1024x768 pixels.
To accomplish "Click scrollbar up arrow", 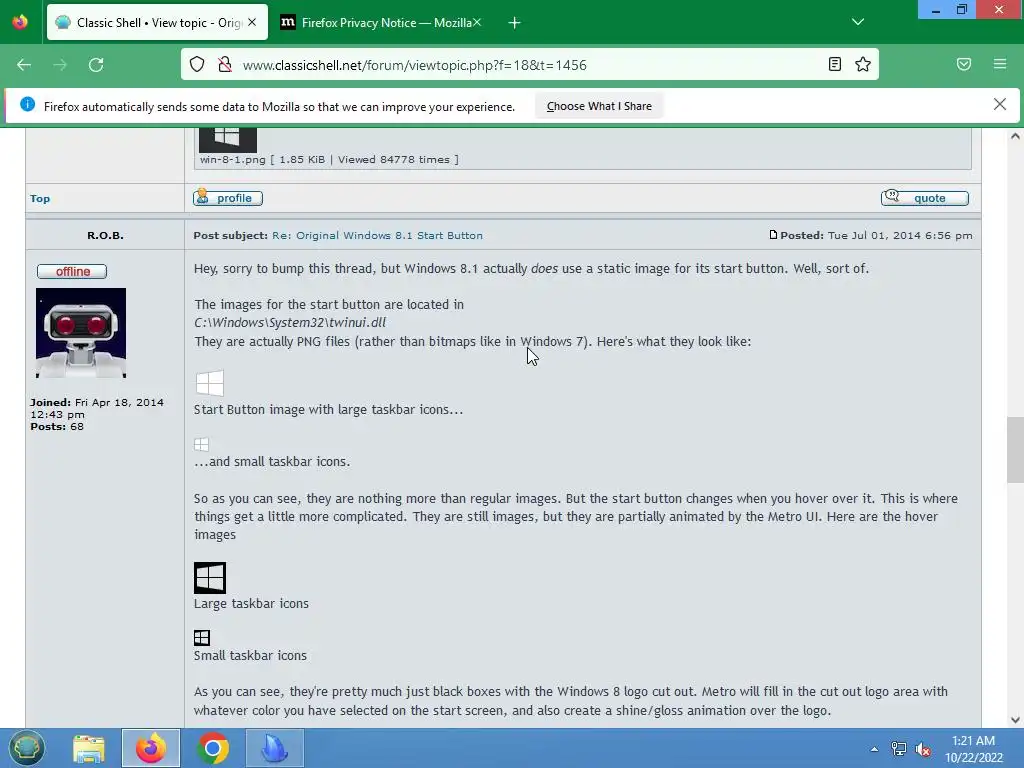I will pos(1015,136).
